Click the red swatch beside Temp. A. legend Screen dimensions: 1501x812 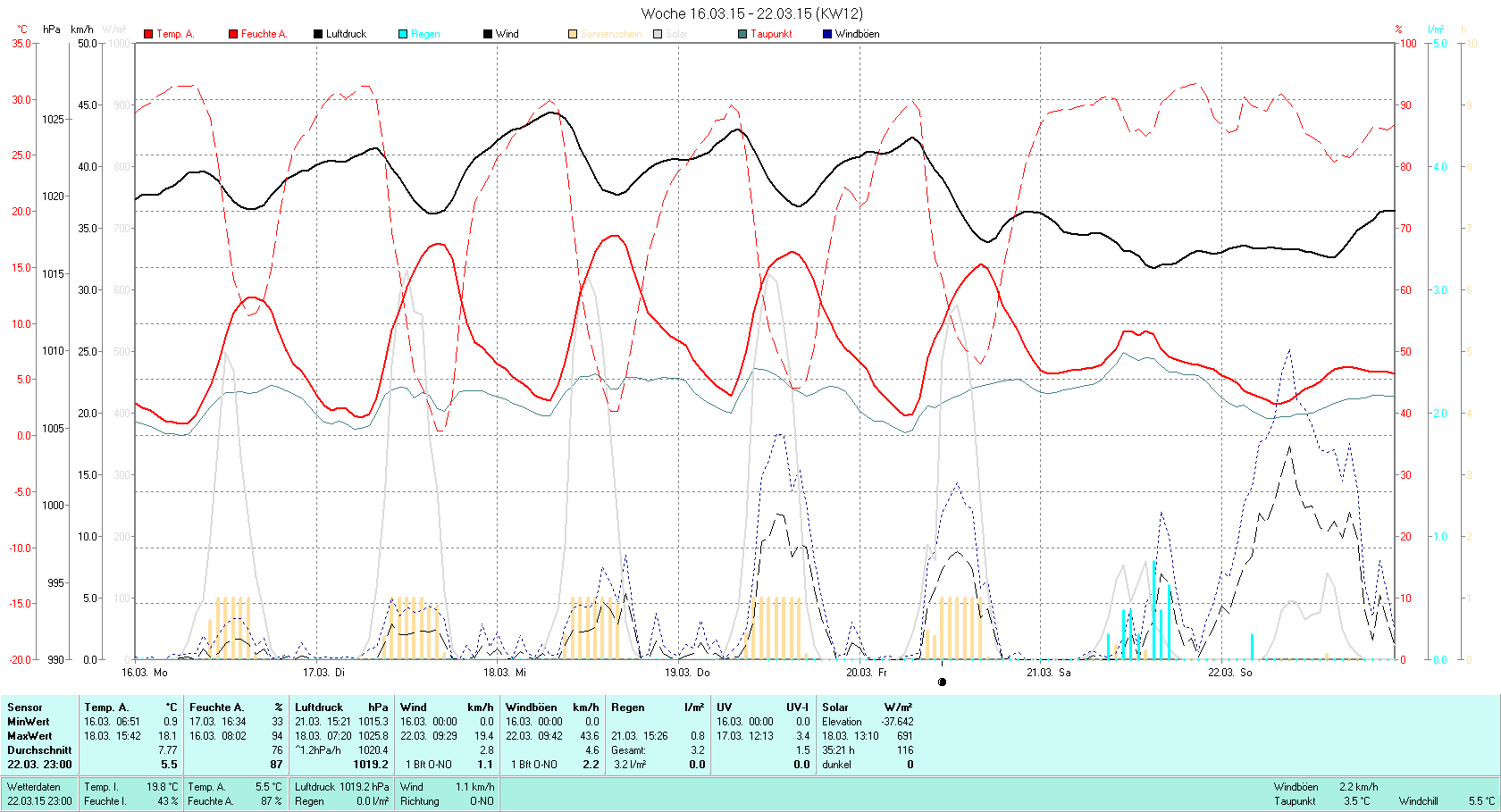click(x=148, y=34)
